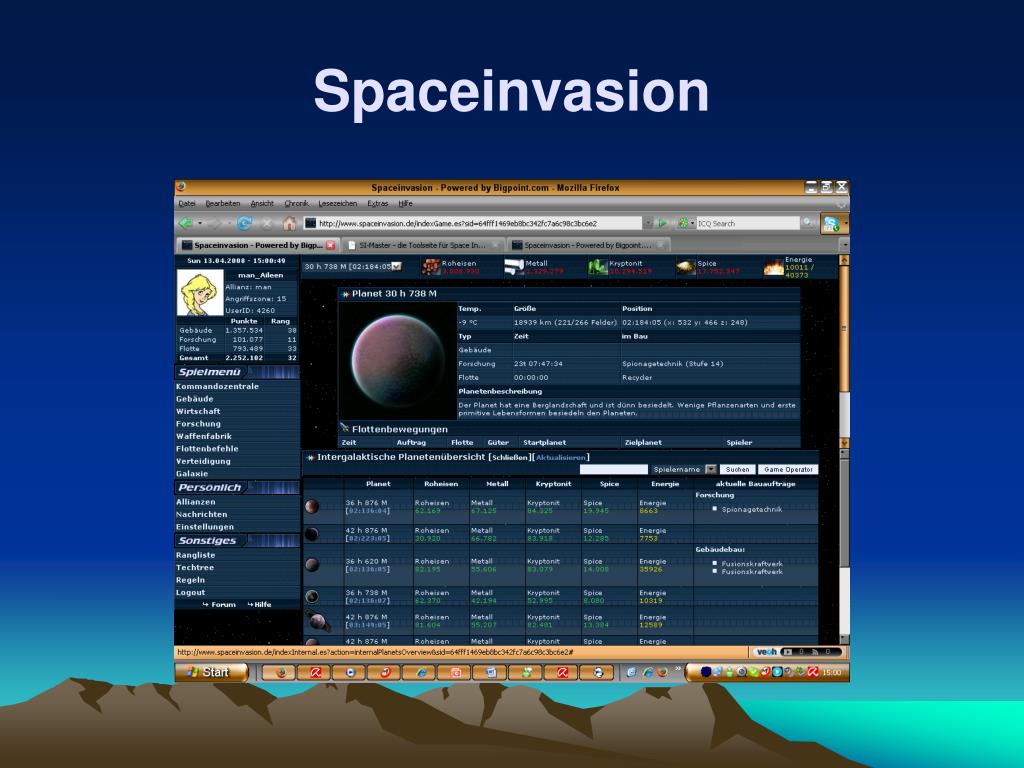Image resolution: width=1024 pixels, height=768 pixels.
Task: Open back-history dropdown arrow next to back button
Action: (x=200, y=223)
